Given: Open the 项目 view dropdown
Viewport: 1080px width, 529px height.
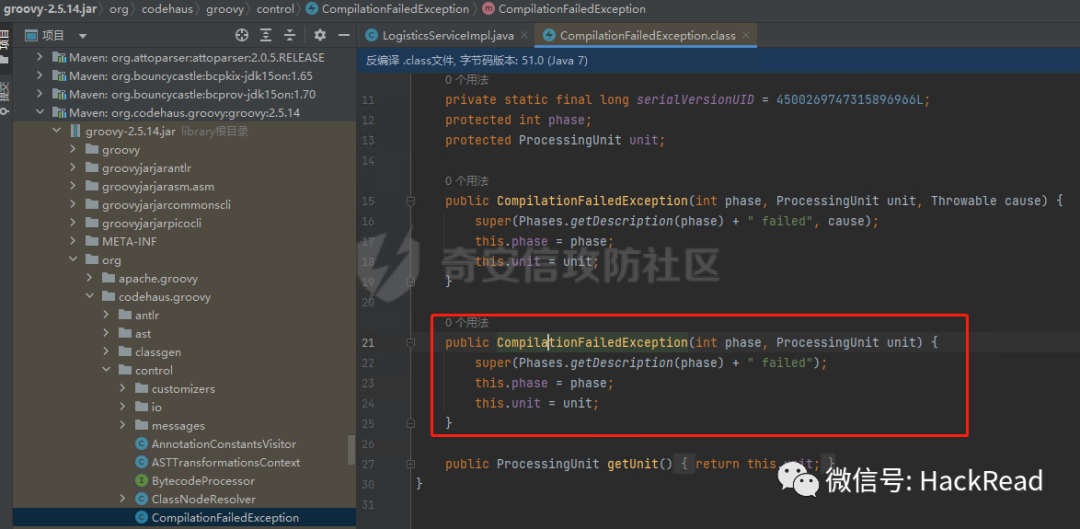Looking at the screenshot, I should (83, 36).
